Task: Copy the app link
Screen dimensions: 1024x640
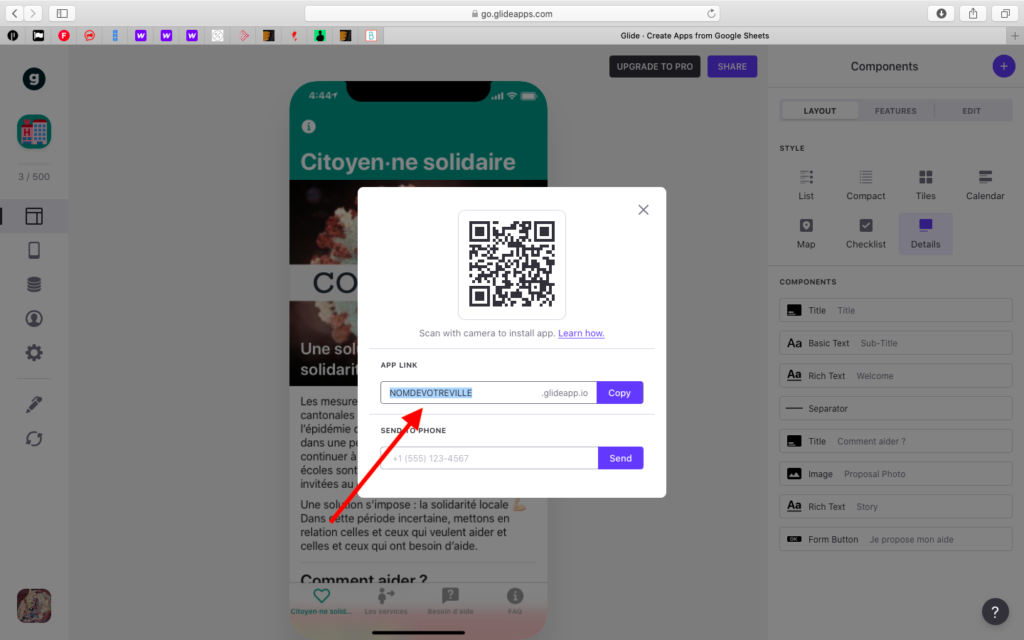Action: coord(619,392)
